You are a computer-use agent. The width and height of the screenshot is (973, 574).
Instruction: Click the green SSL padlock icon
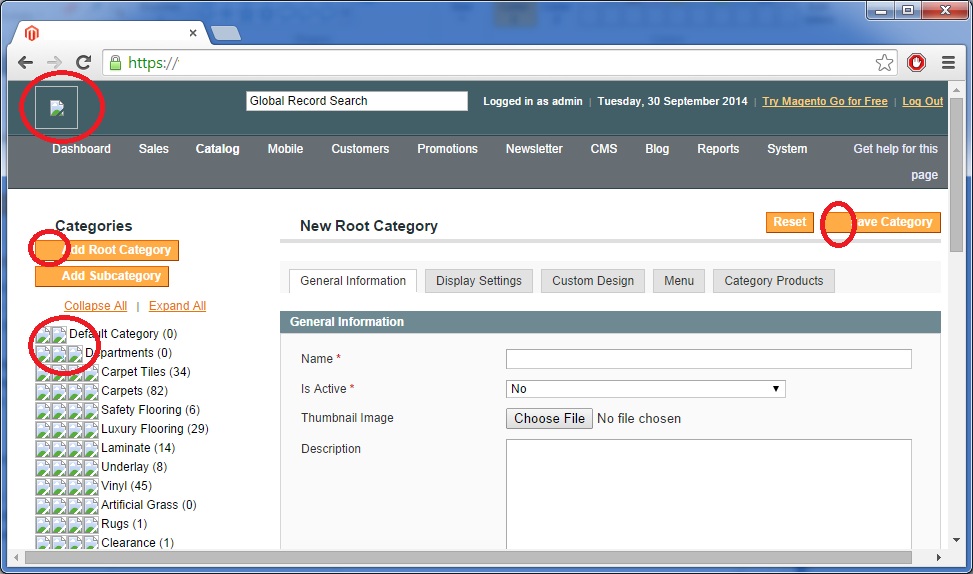click(115, 63)
